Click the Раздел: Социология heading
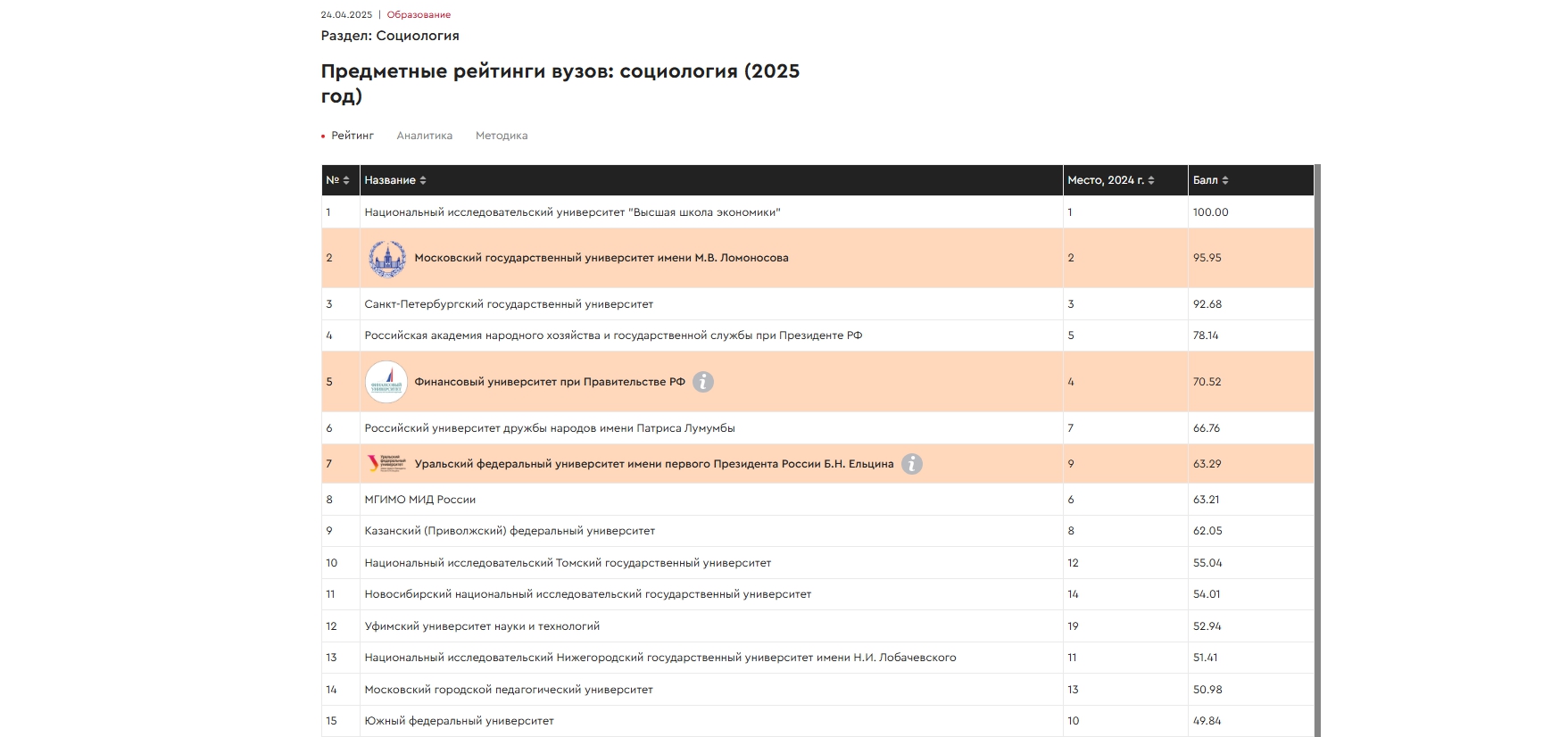The width and height of the screenshot is (1568, 737). 390,36
